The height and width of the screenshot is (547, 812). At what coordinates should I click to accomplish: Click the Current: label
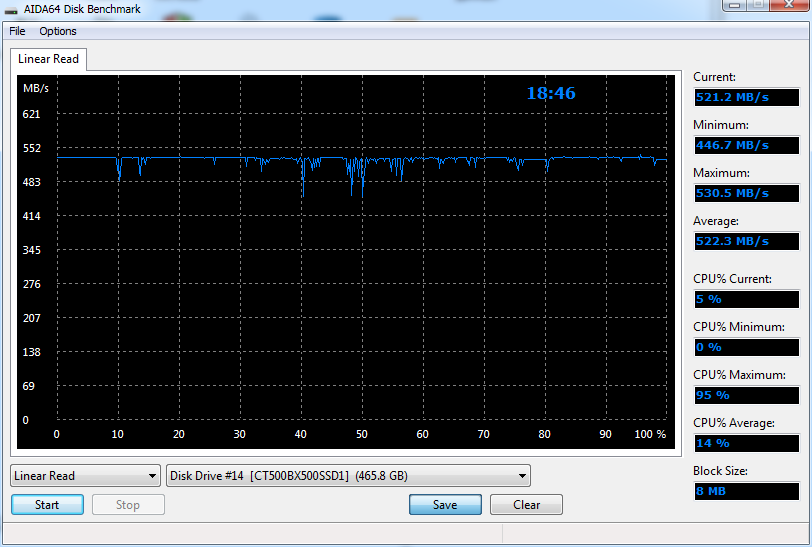(714, 77)
